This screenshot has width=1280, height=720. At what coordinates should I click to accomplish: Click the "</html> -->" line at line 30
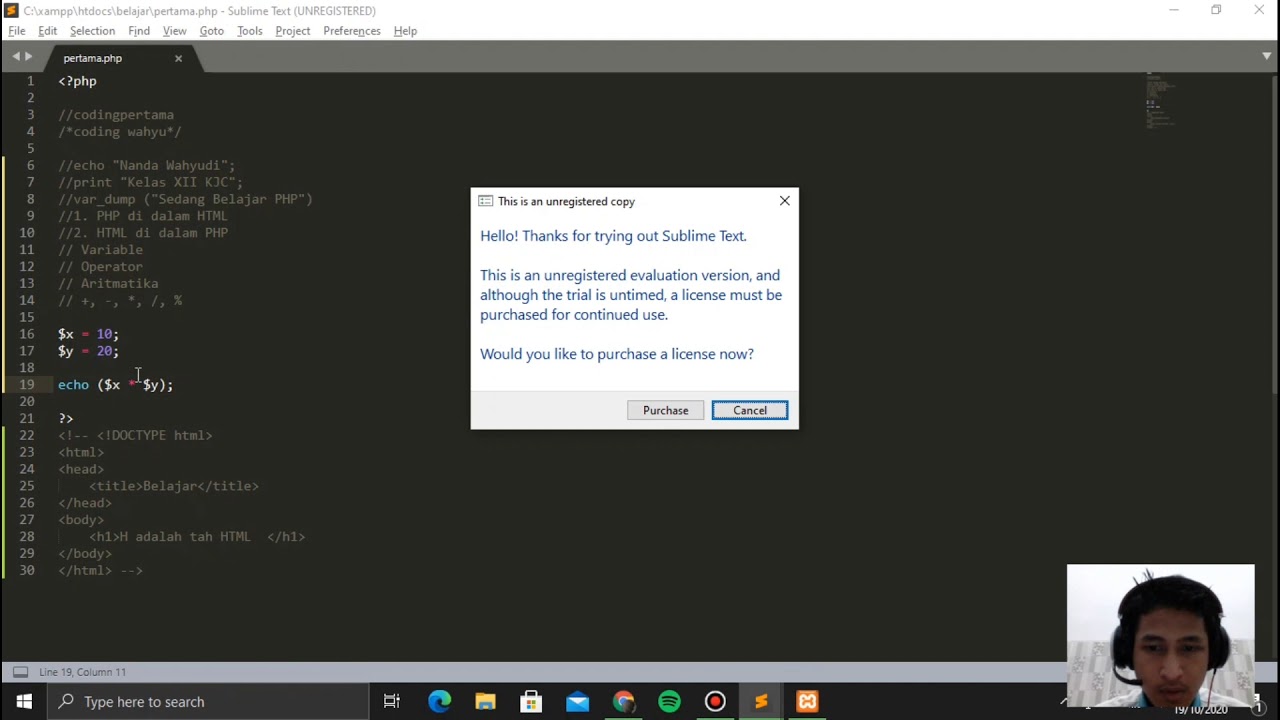(x=100, y=571)
